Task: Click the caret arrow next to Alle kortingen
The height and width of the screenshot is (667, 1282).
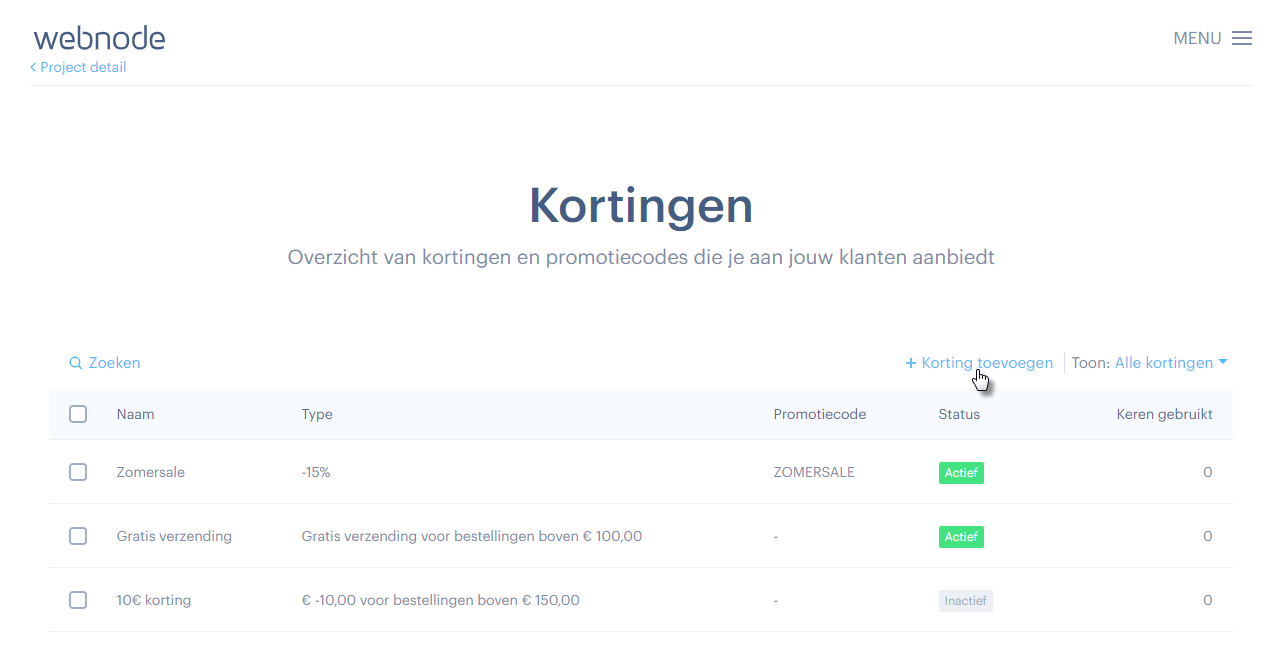Action: (1223, 363)
